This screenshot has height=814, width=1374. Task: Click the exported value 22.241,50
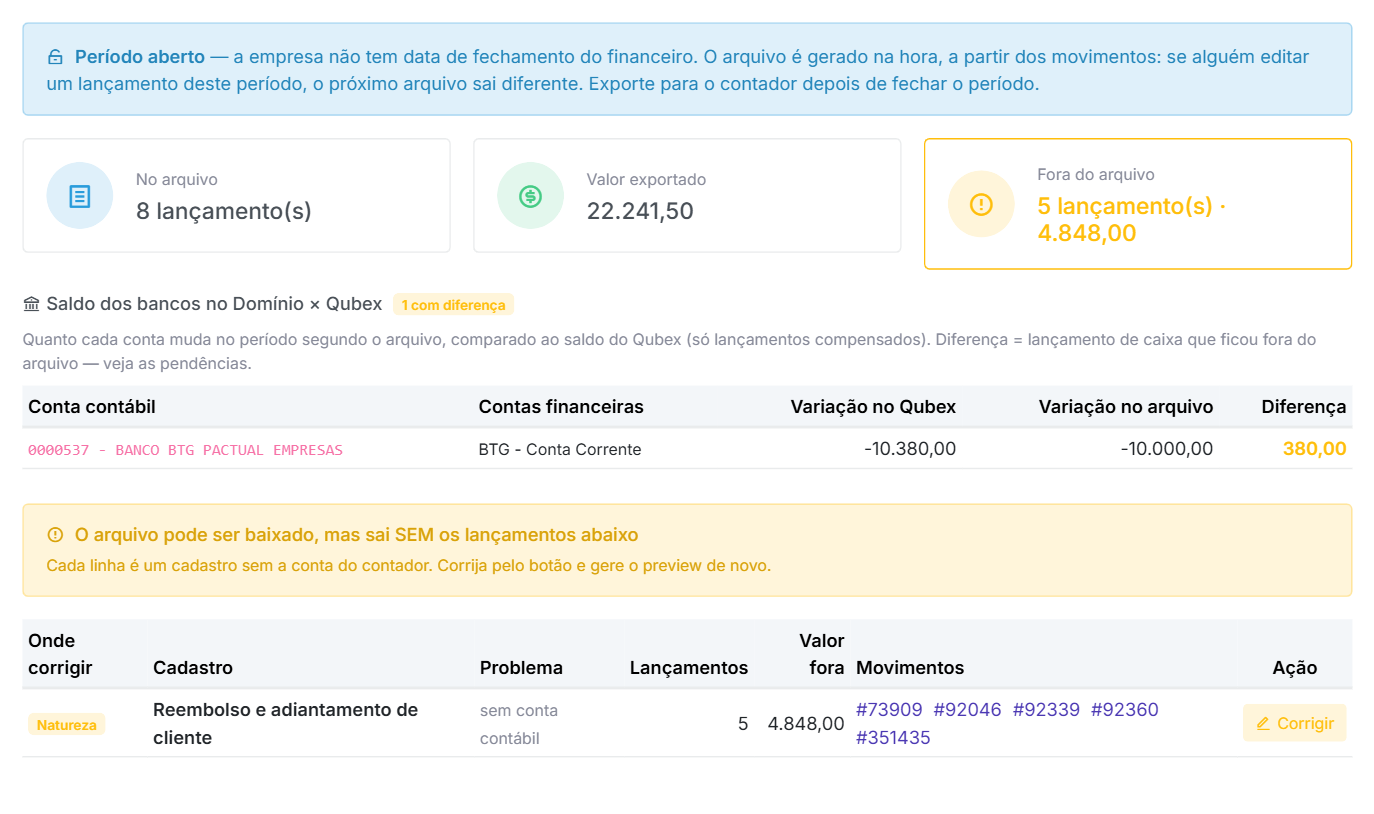pyautogui.click(x=640, y=211)
